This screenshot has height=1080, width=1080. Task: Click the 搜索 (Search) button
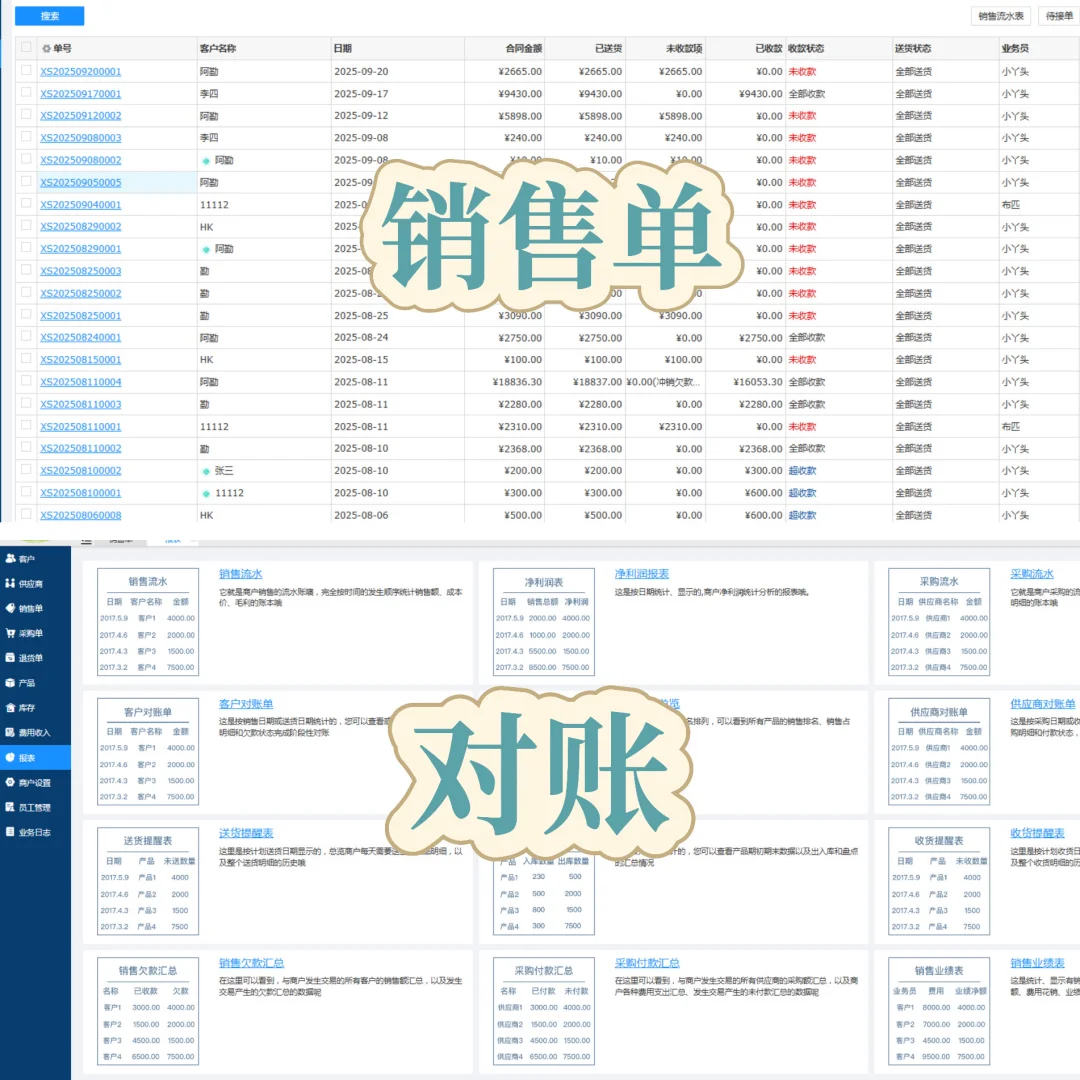point(48,15)
